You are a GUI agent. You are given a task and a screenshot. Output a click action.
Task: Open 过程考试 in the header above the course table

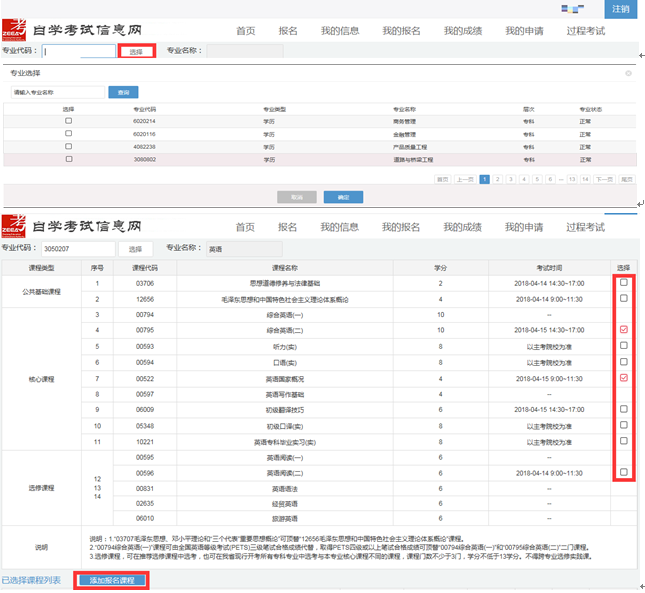tap(585, 227)
